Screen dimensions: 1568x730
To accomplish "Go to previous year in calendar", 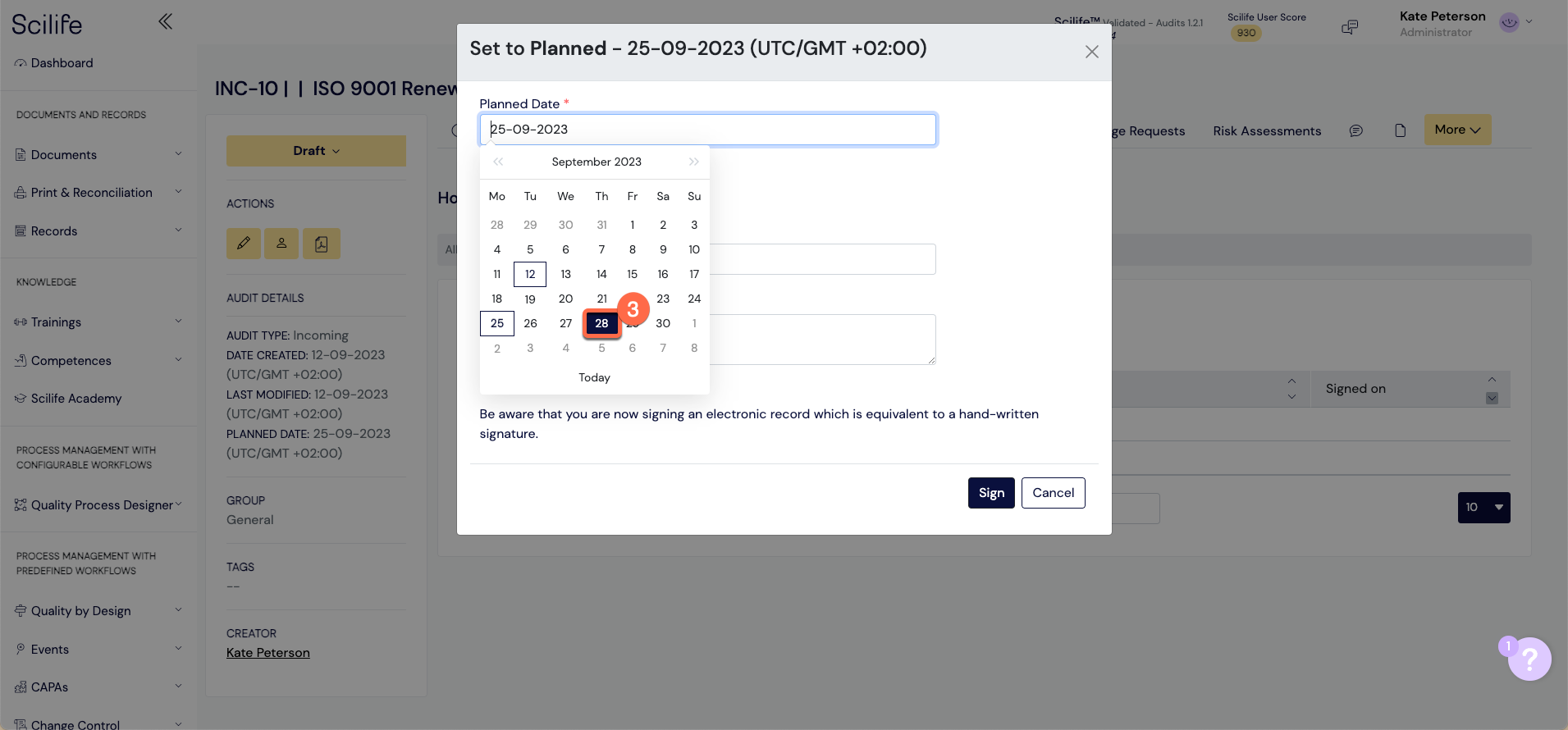I will click(x=498, y=162).
